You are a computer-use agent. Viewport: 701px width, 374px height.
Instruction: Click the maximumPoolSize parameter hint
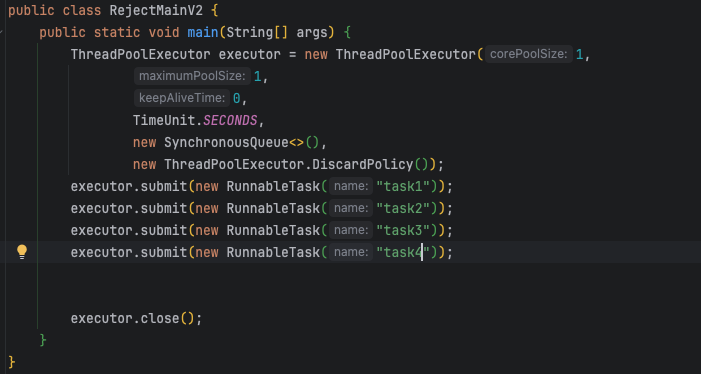click(x=192, y=76)
